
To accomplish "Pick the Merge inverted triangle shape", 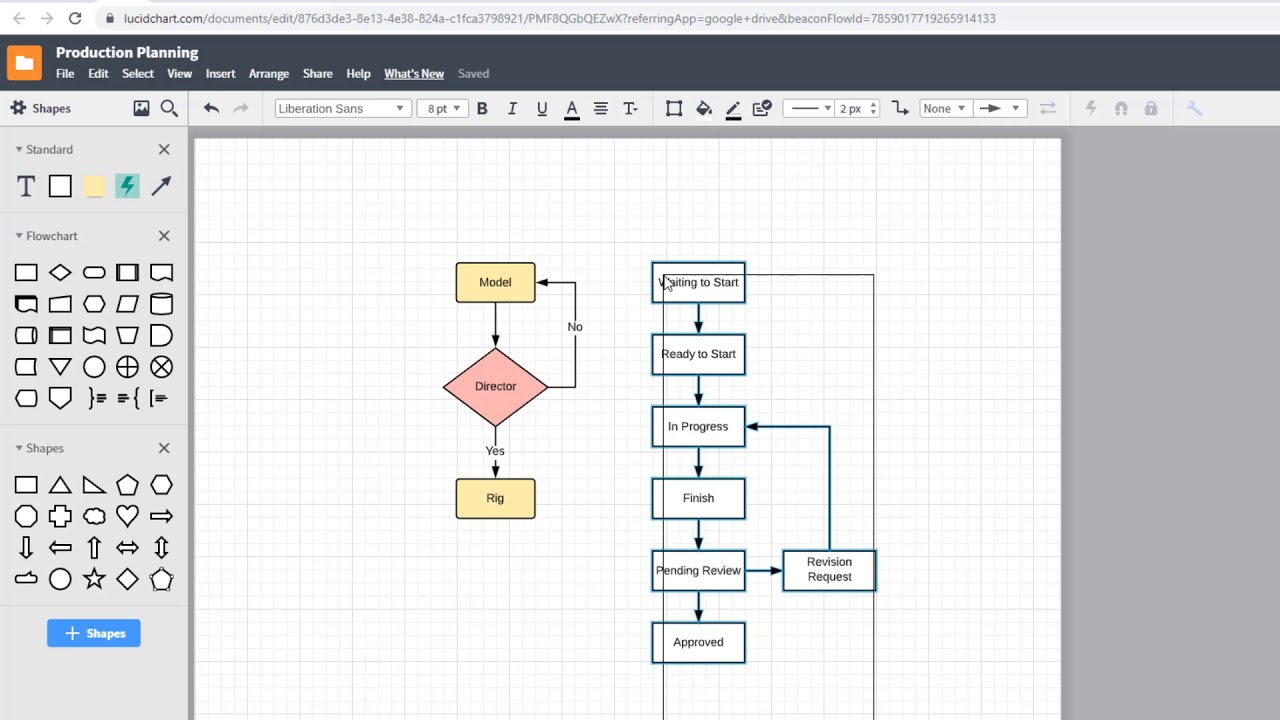I will 60,367.
